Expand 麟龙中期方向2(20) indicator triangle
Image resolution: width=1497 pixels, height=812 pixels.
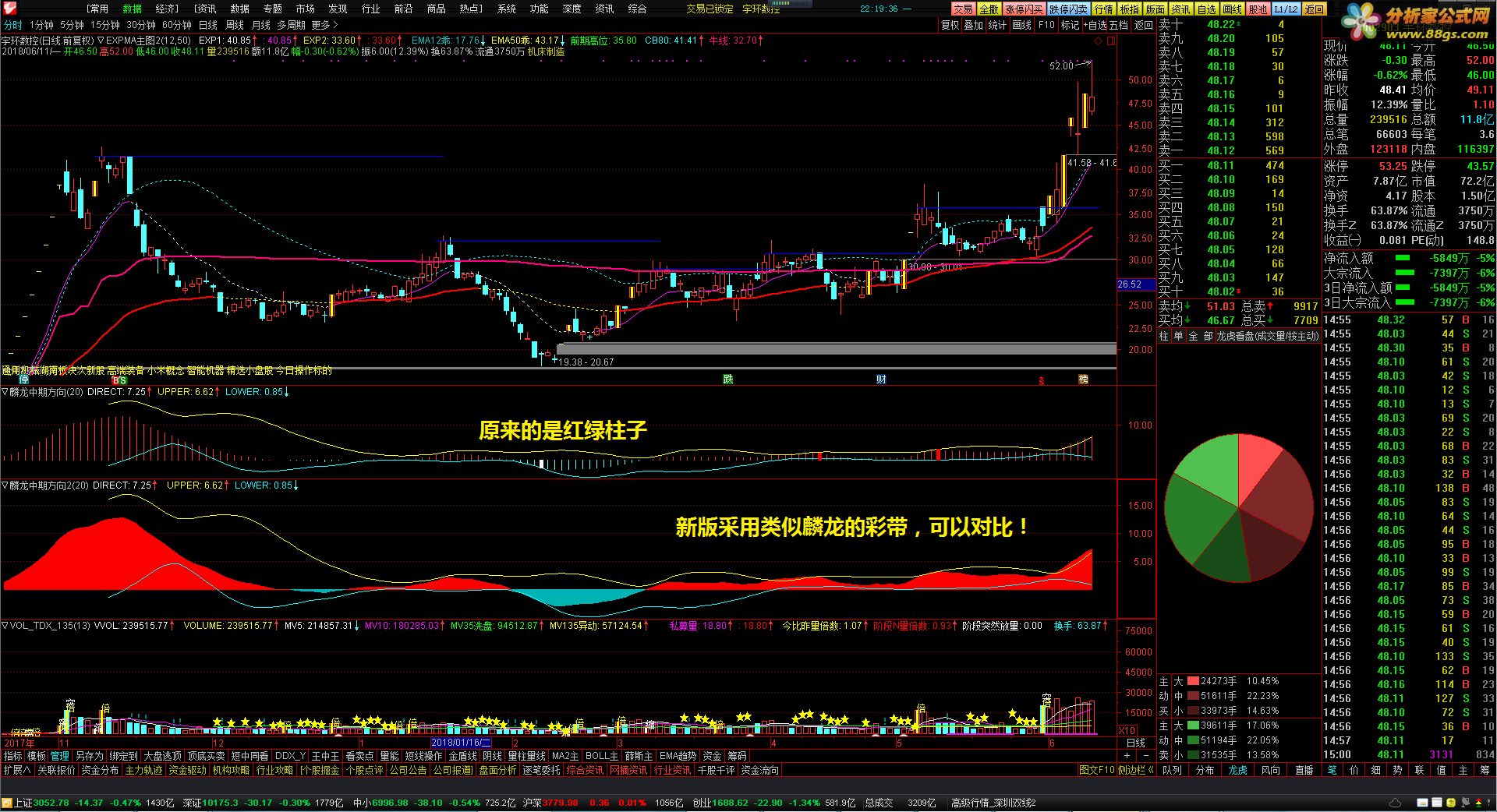[5, 485]
